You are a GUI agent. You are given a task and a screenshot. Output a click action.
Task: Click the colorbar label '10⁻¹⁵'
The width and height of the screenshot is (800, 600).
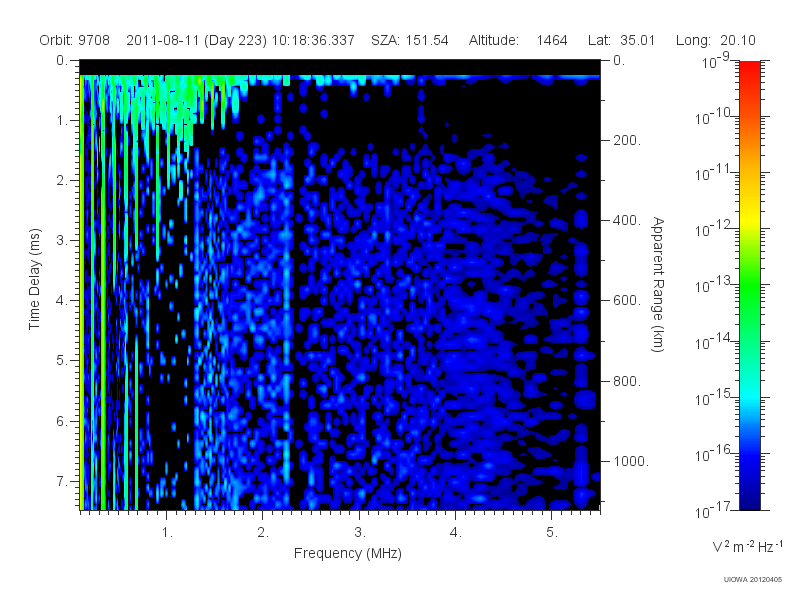[x=713, y=397]
